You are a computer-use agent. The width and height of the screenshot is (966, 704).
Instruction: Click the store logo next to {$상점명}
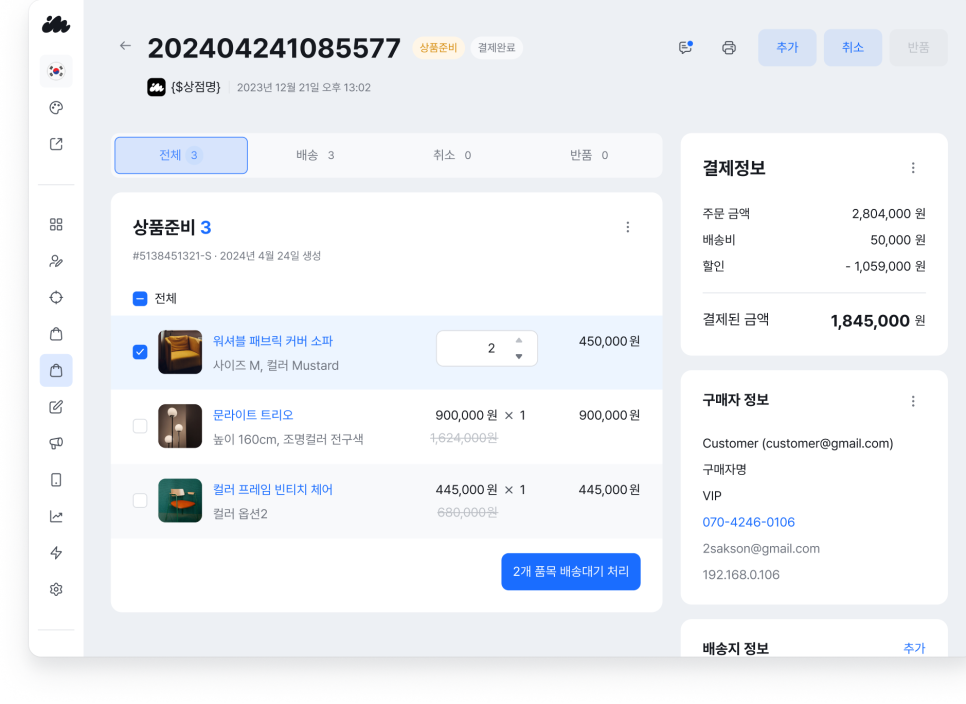point(156,87)
